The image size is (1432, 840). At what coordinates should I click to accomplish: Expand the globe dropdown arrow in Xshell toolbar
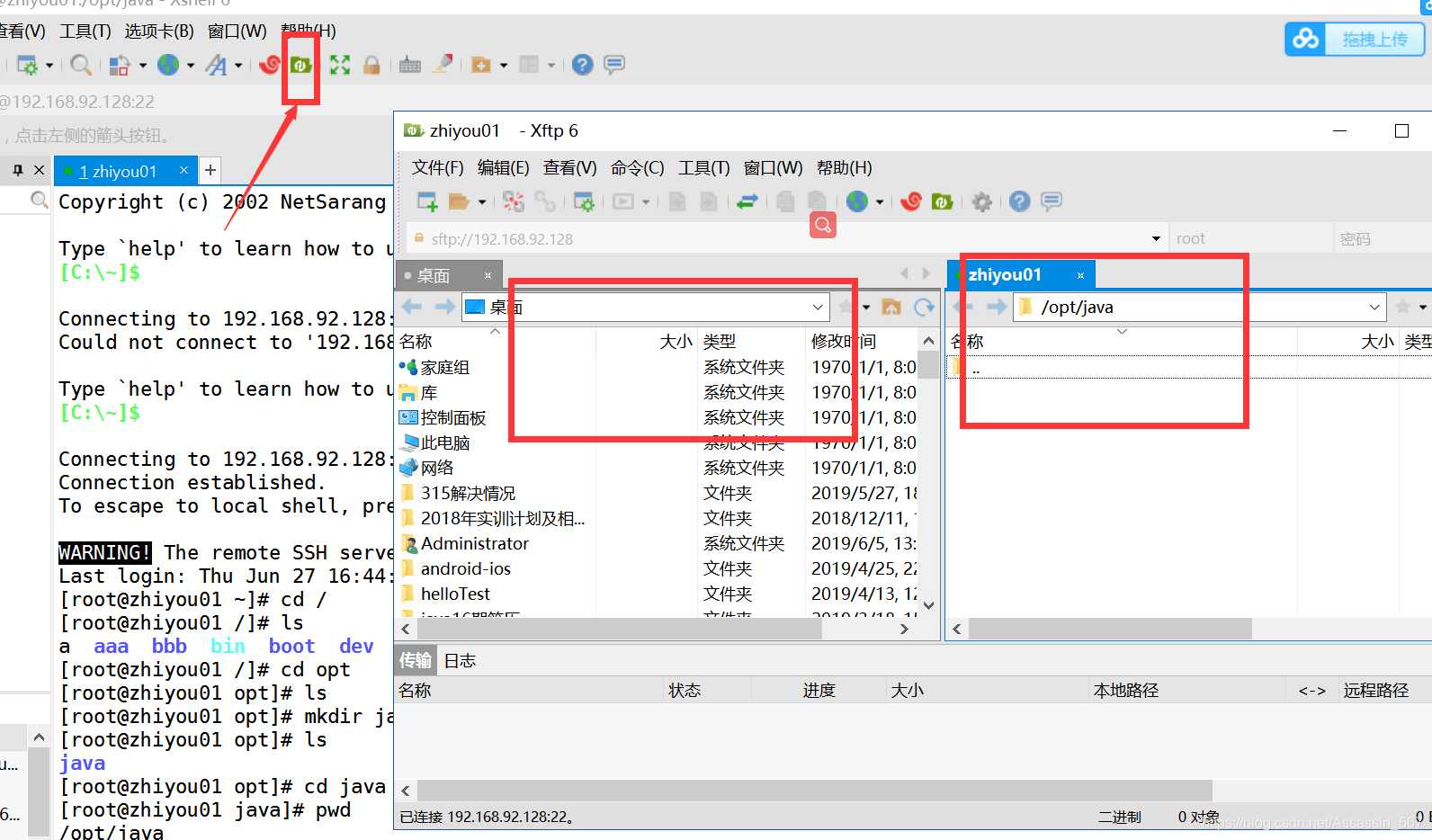coord(191,65)
